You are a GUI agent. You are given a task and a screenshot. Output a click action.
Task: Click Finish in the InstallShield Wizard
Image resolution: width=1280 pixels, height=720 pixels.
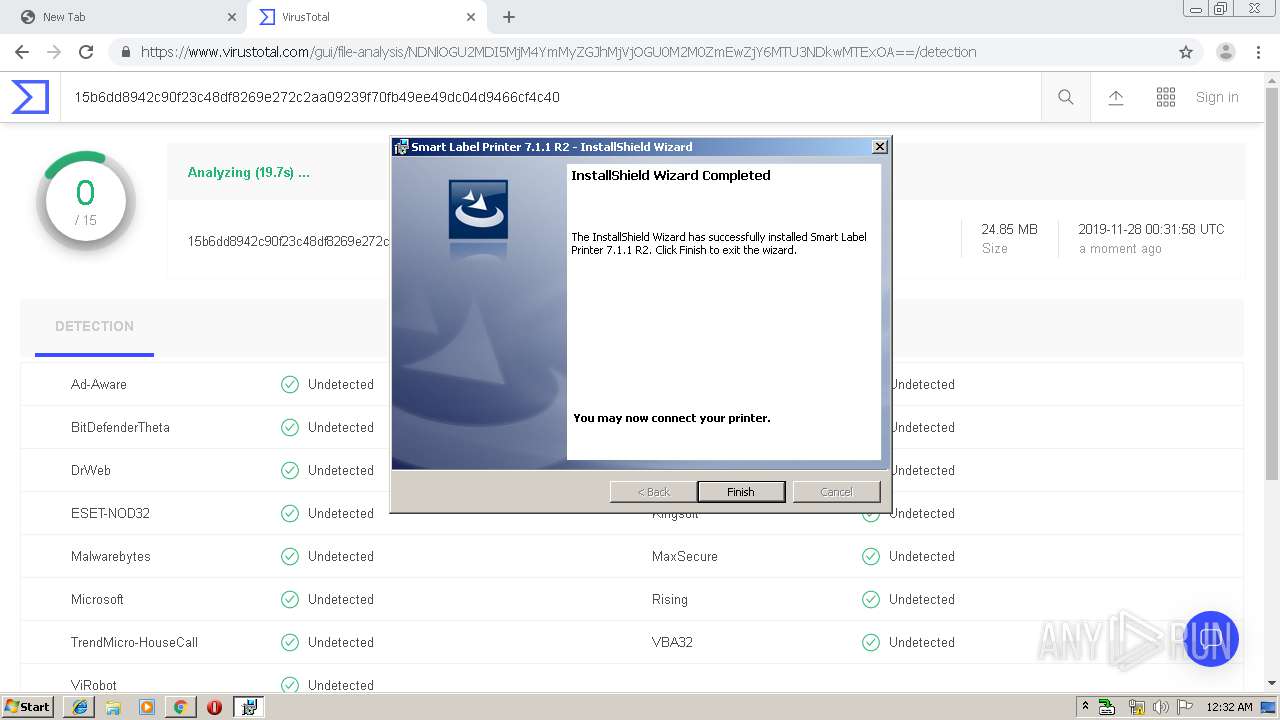(x=741, y=491)
